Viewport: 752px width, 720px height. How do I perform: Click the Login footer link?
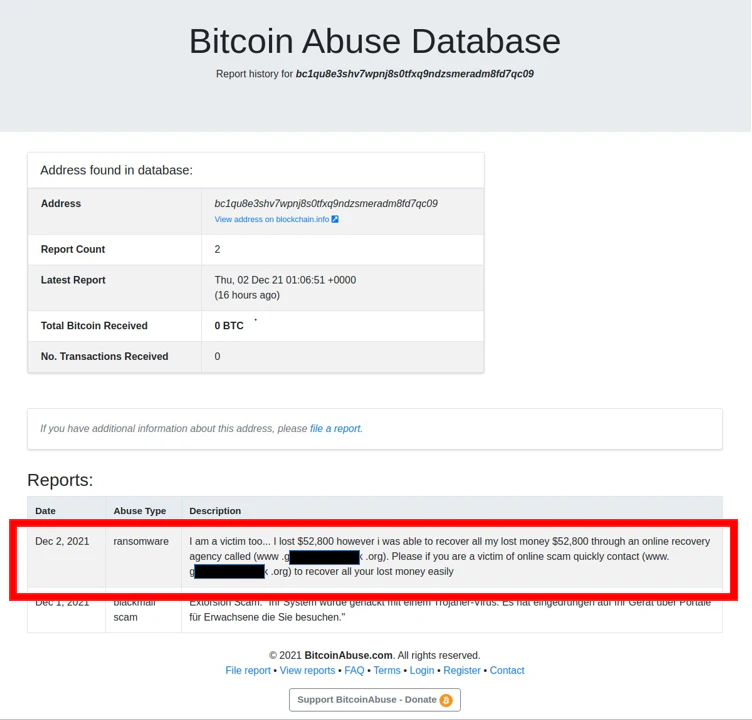[x=422, y=671]
